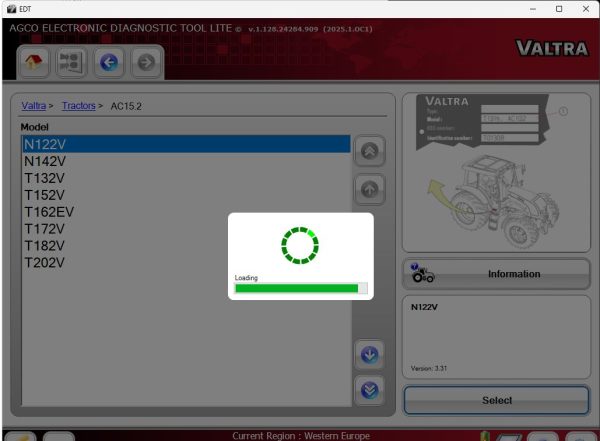Viewport: 600px width, 441px height.
Task: Select model T202V
Action: pos(186,262)
